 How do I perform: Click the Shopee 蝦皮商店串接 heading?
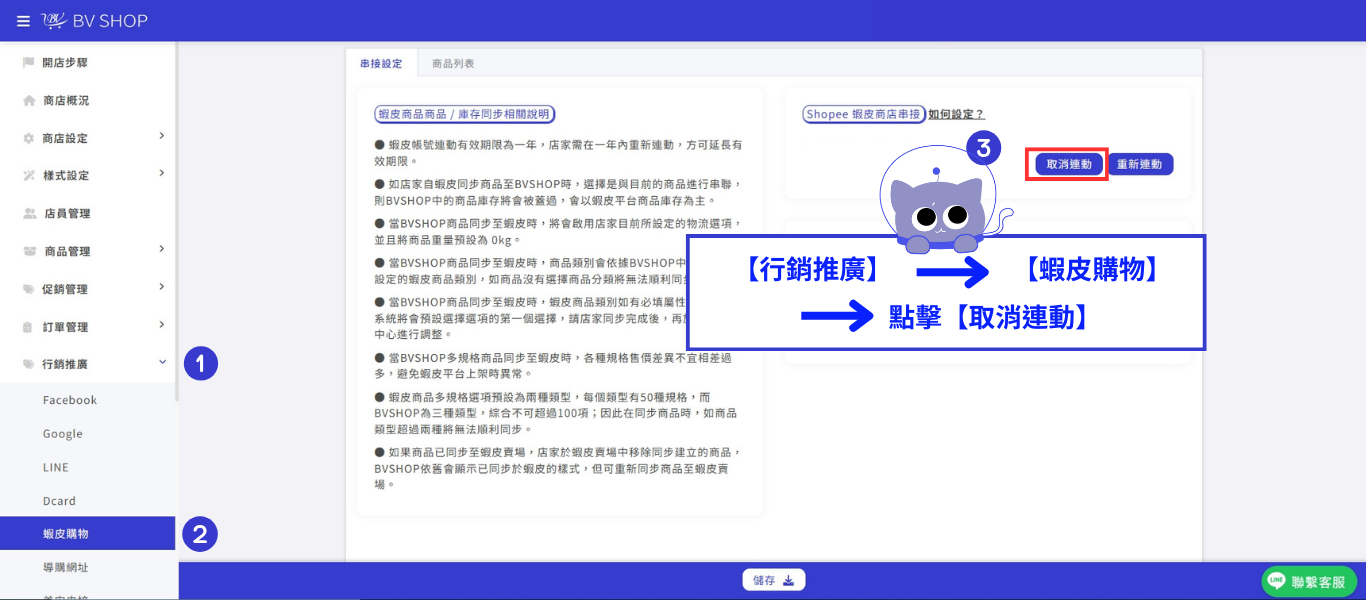(863, 115)
